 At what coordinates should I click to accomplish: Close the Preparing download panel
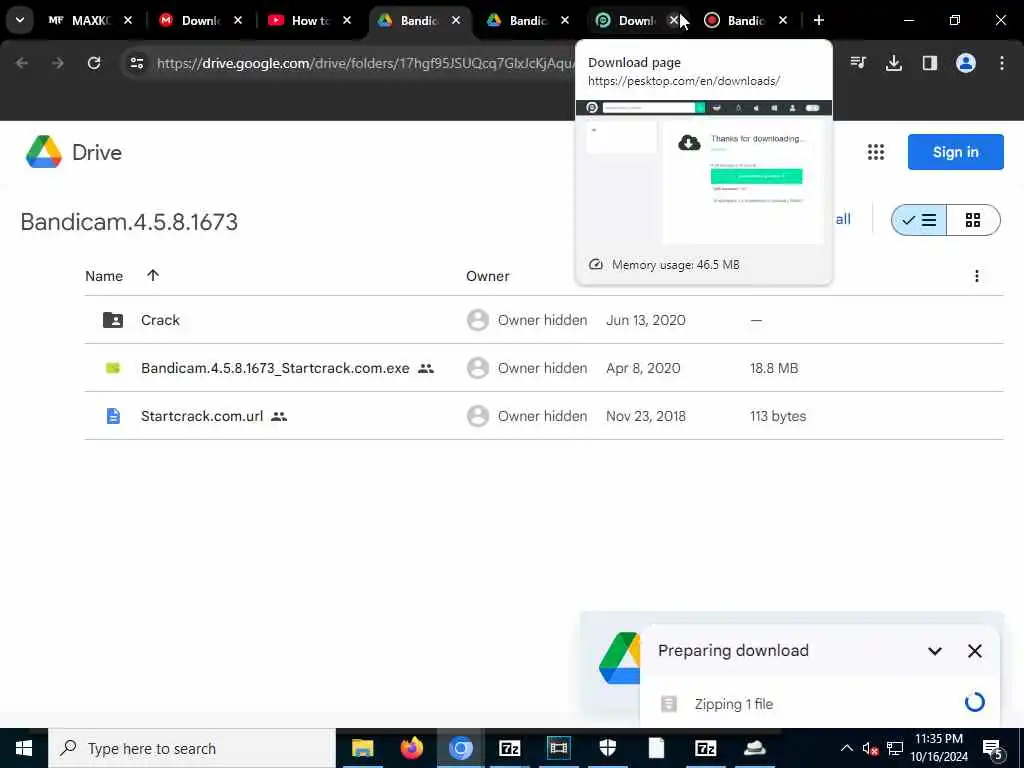[974, 651]
